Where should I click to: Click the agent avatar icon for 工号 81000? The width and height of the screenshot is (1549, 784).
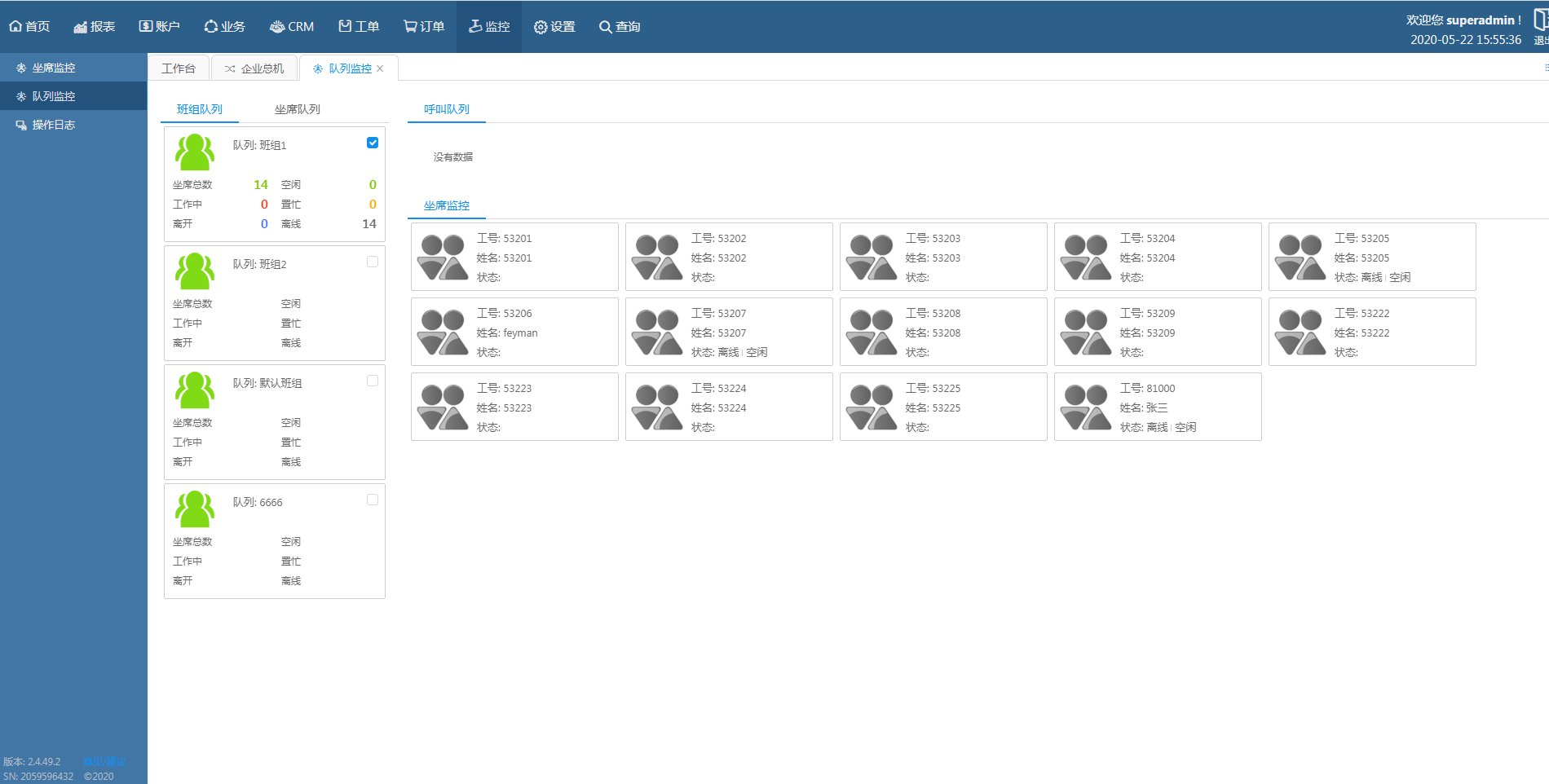tap(1086, 407)
